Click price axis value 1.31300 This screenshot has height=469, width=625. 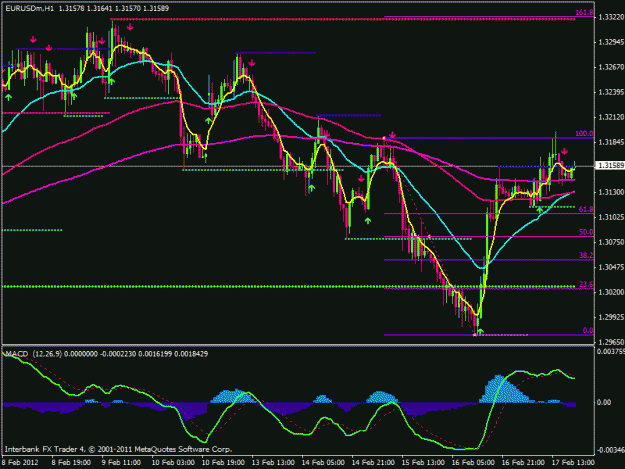tap(611, 192)
